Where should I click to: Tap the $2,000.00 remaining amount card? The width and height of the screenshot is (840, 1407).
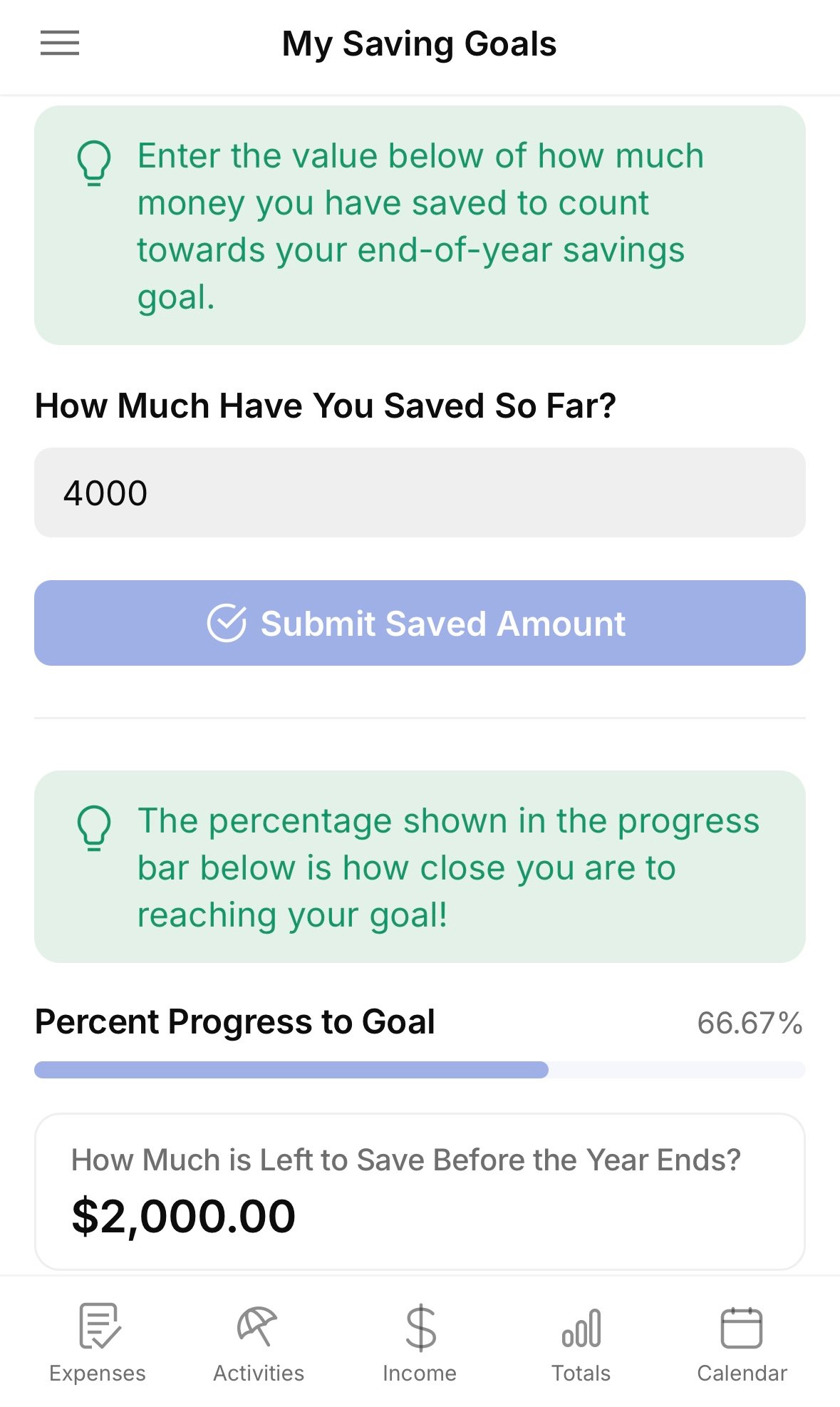click(x=420, y=1191)
